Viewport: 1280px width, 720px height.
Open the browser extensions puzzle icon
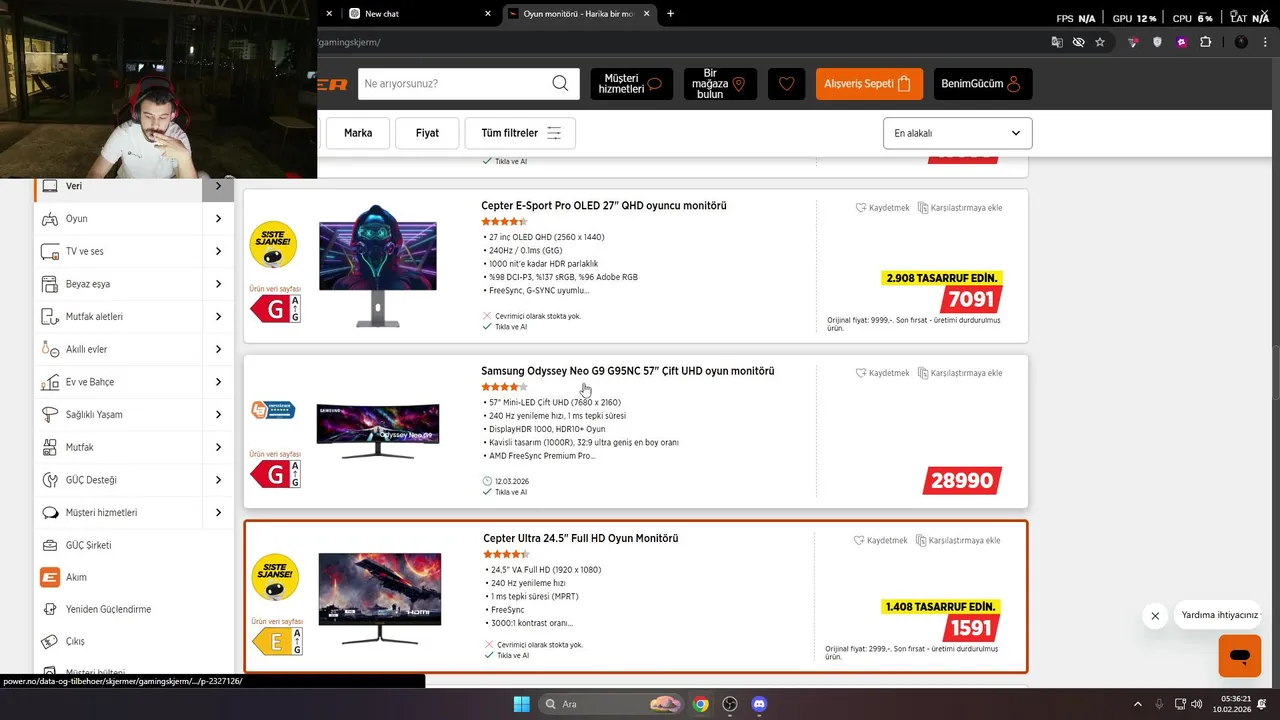pos(1205,42)
